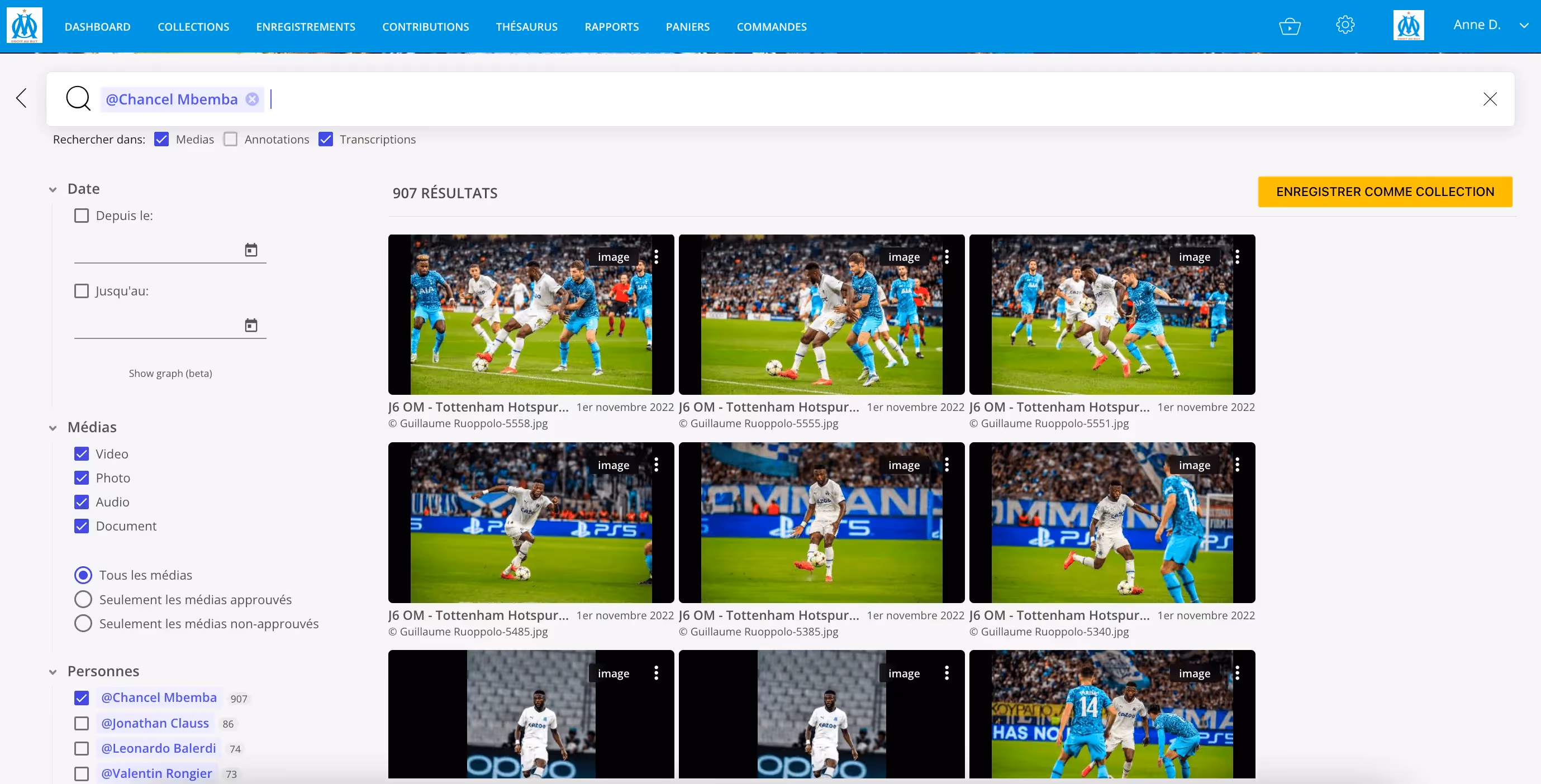Open the Anne D. user dropdown
The image size is (1541, 784).
pos(1524,26)
